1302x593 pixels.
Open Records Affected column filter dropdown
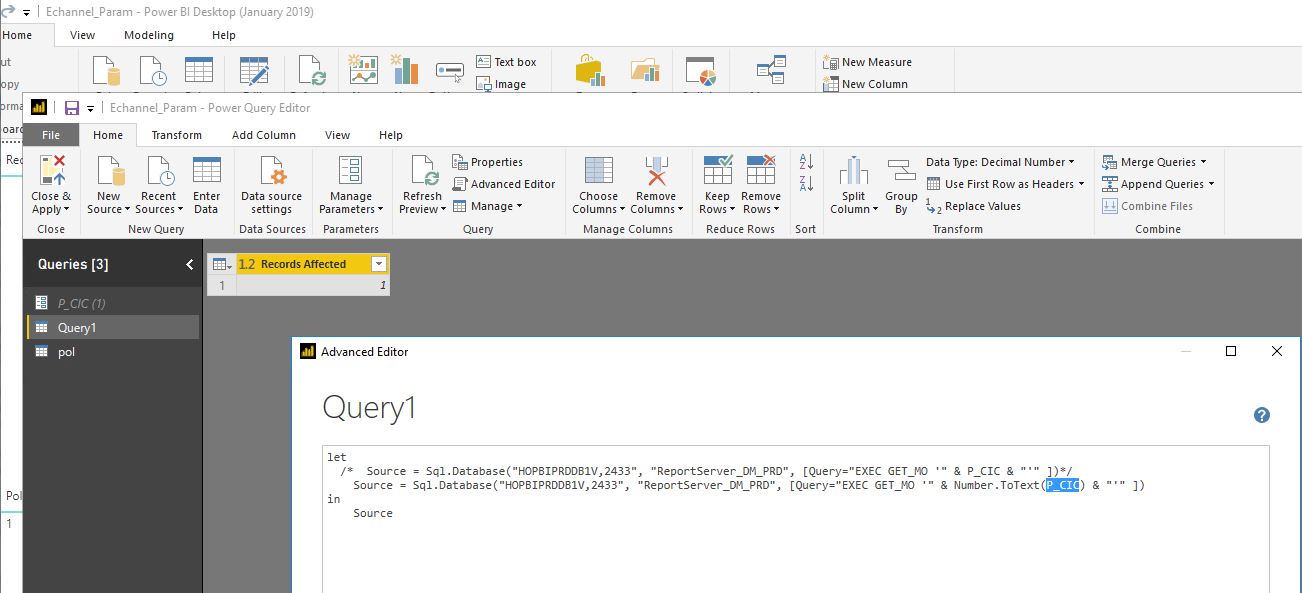click(x=379, y=264)
